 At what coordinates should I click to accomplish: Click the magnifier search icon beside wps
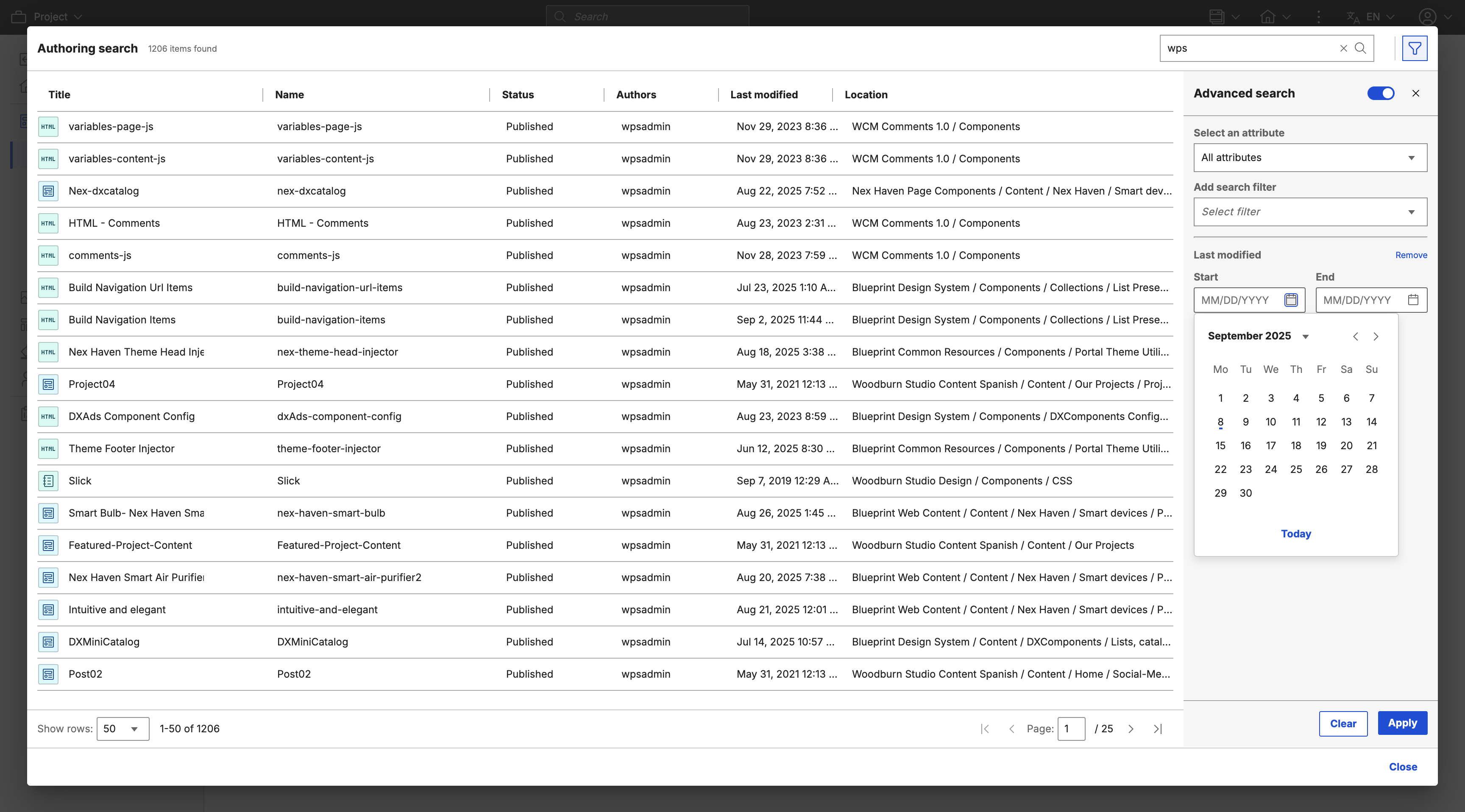(1360, 48)
